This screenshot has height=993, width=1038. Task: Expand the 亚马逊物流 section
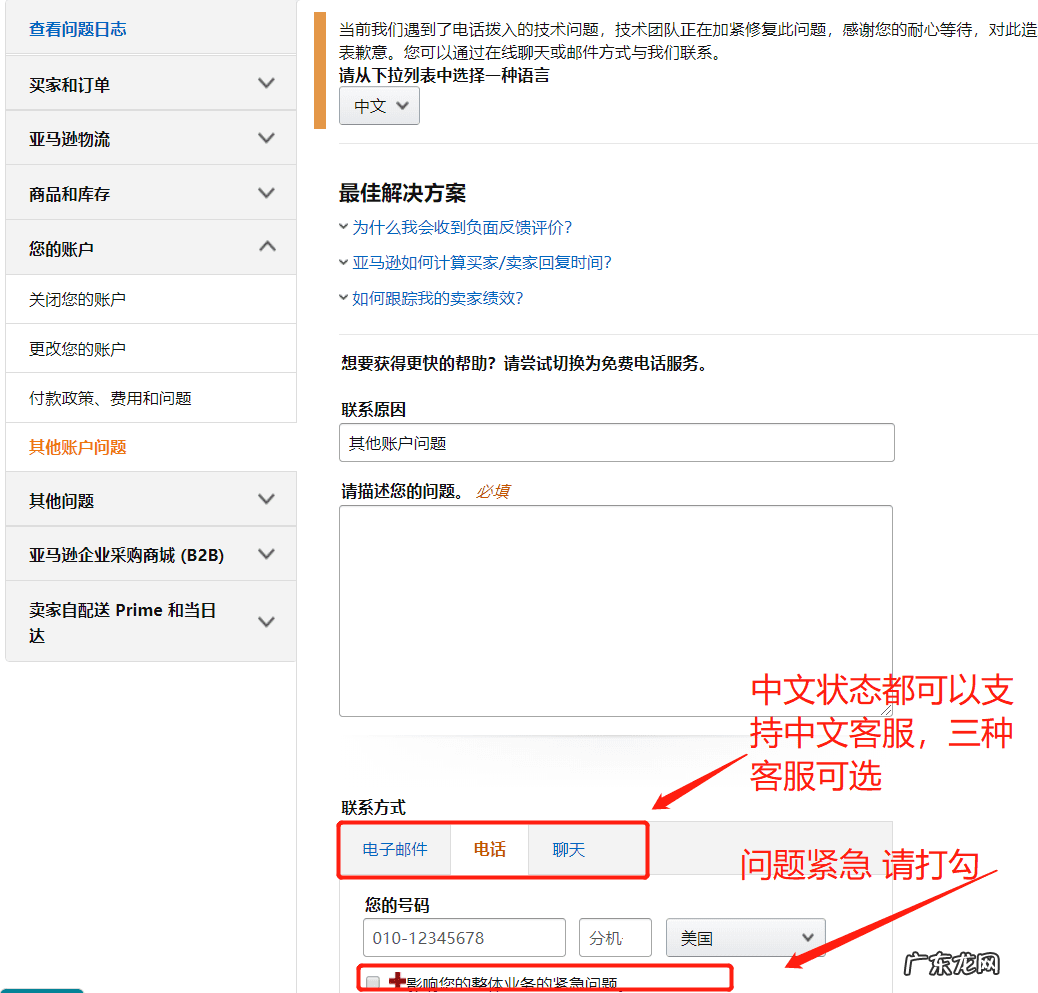point(150,138)
